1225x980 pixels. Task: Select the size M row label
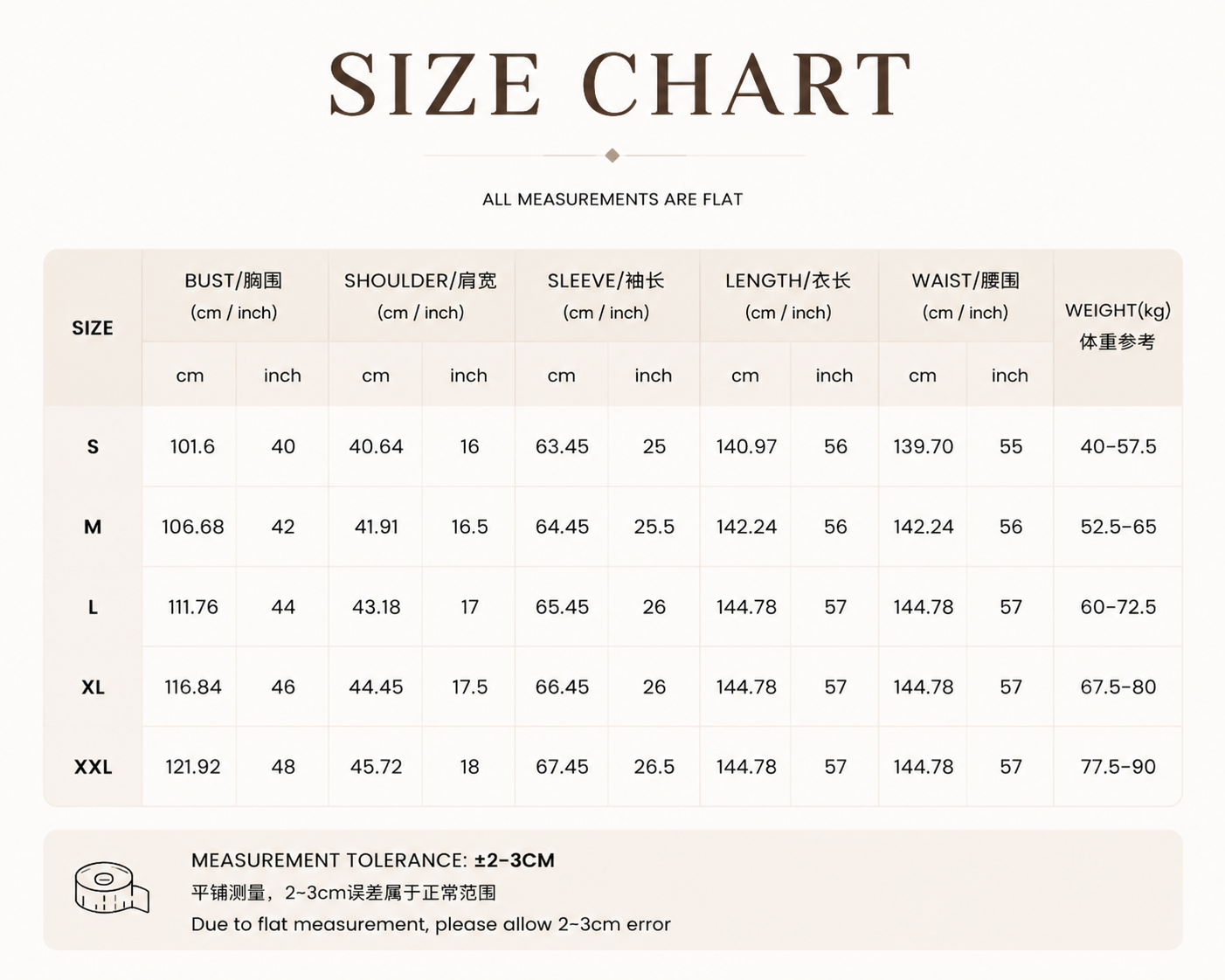click(x=93, y=527)
